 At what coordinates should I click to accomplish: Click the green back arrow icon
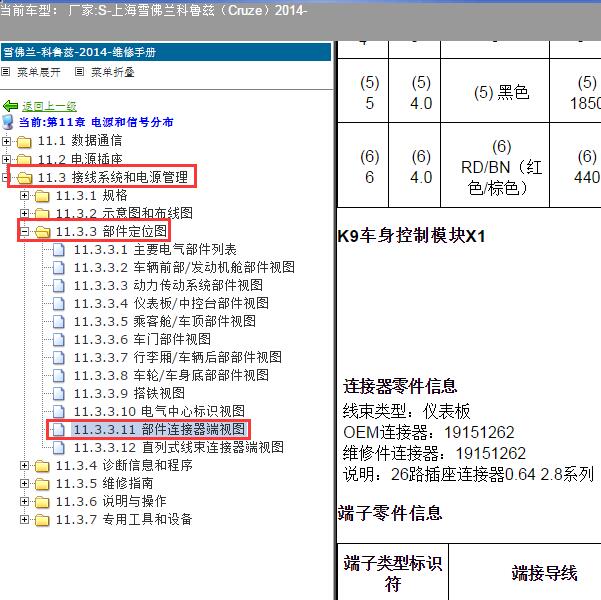click(x=10, y=105)
